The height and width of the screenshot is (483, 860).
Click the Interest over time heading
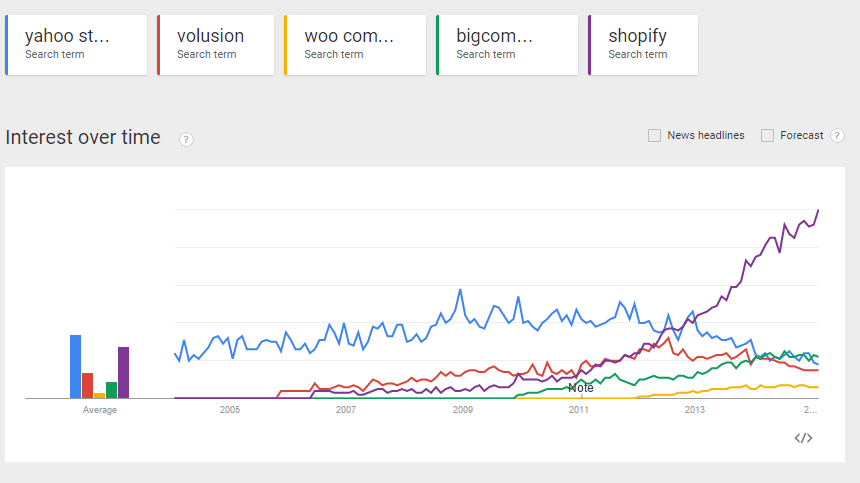pos(83,137)
